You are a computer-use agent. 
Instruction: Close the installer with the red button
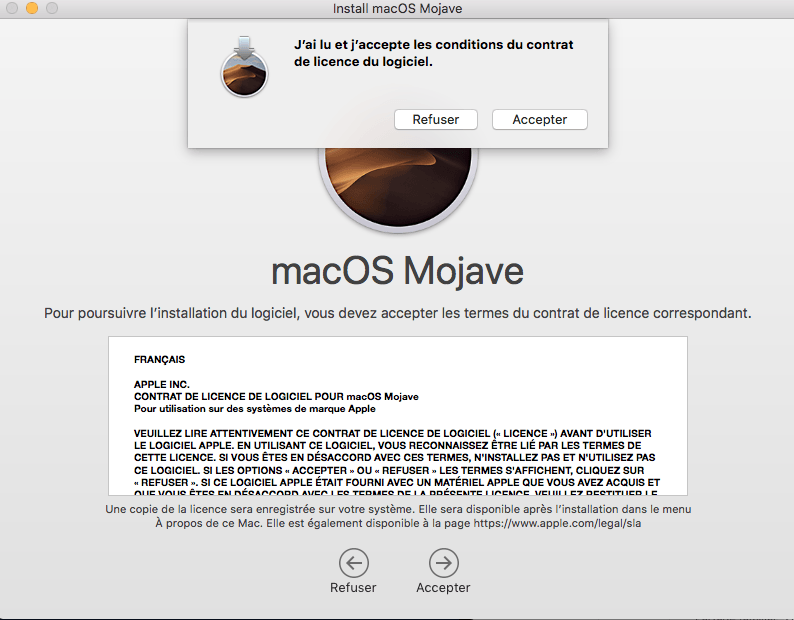tap(11, 9)
